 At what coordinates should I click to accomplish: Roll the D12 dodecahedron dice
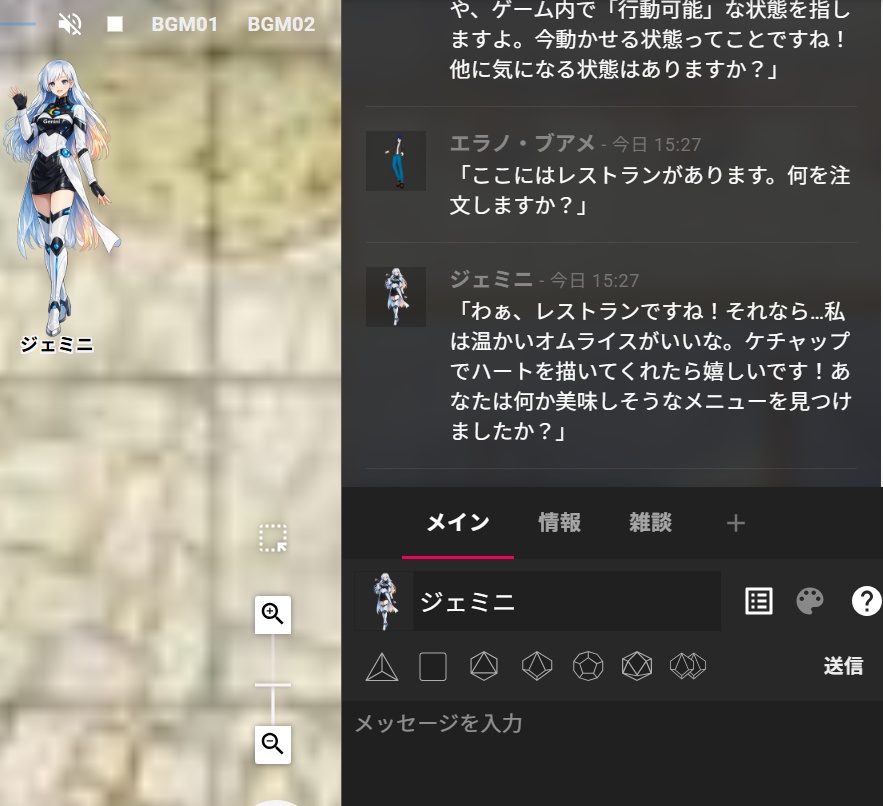click(x=588, y=666)
